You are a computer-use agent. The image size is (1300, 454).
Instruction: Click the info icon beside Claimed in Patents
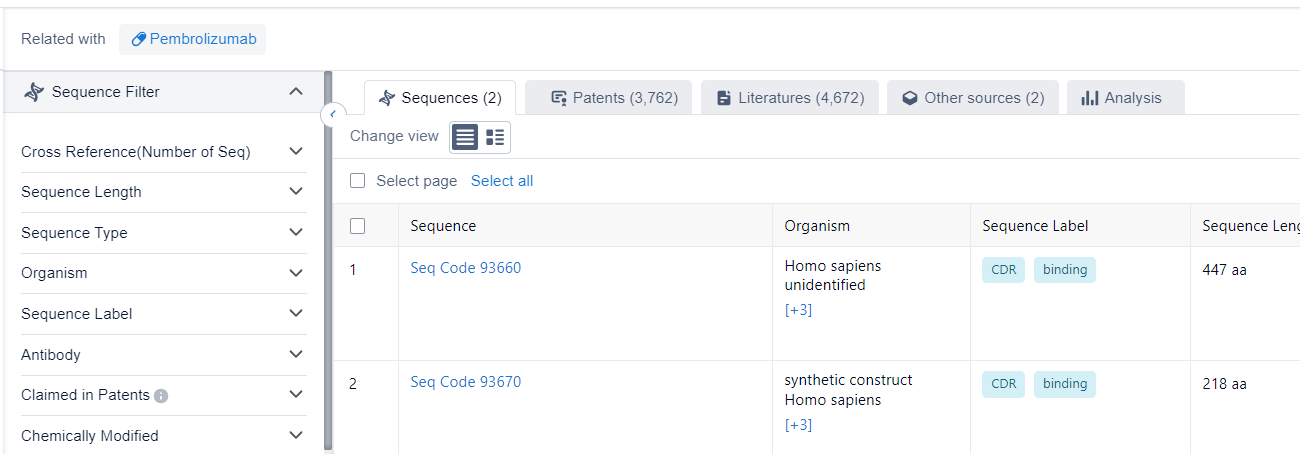(162, 396)
